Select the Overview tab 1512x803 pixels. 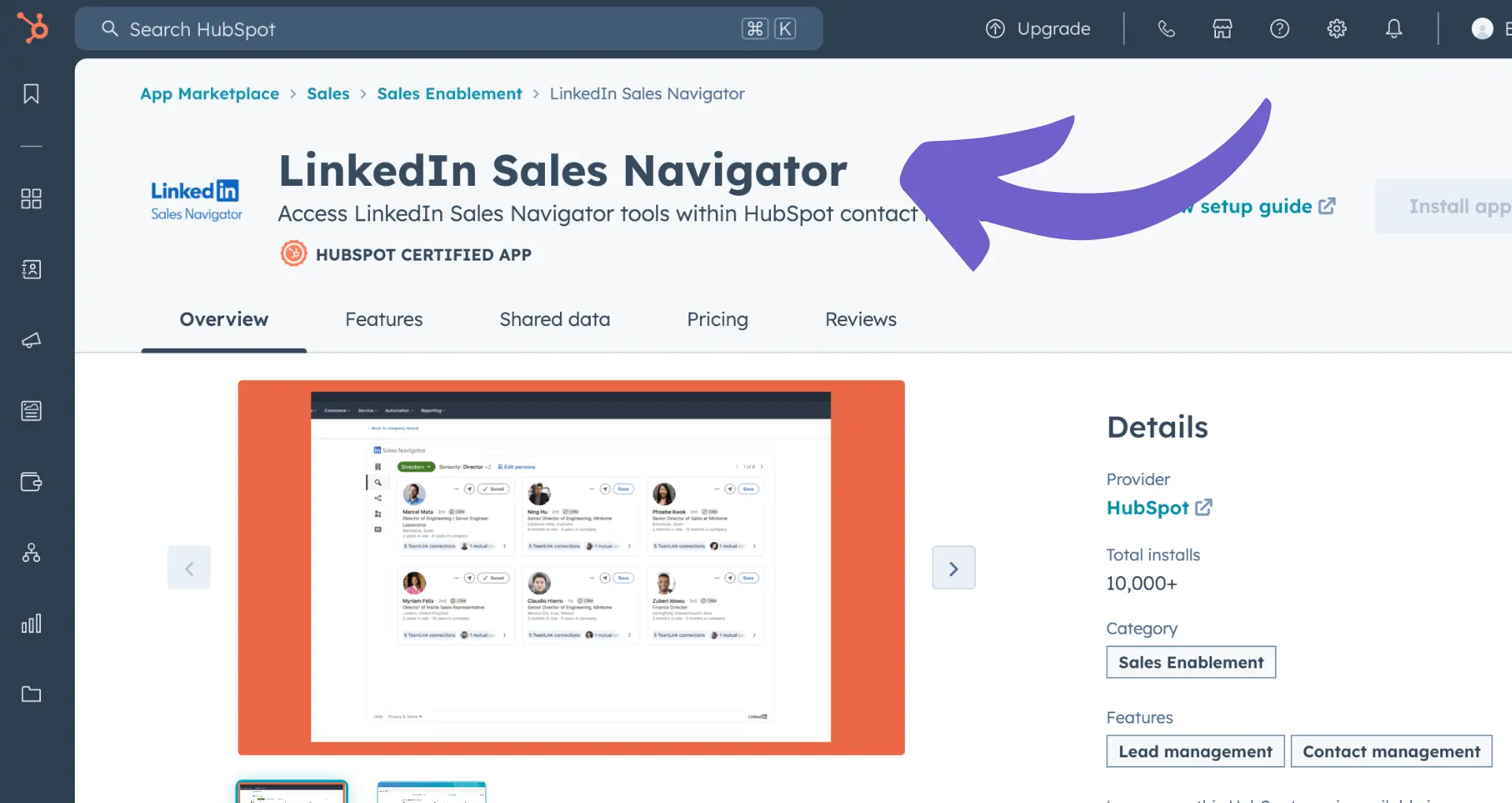(224, 320)
